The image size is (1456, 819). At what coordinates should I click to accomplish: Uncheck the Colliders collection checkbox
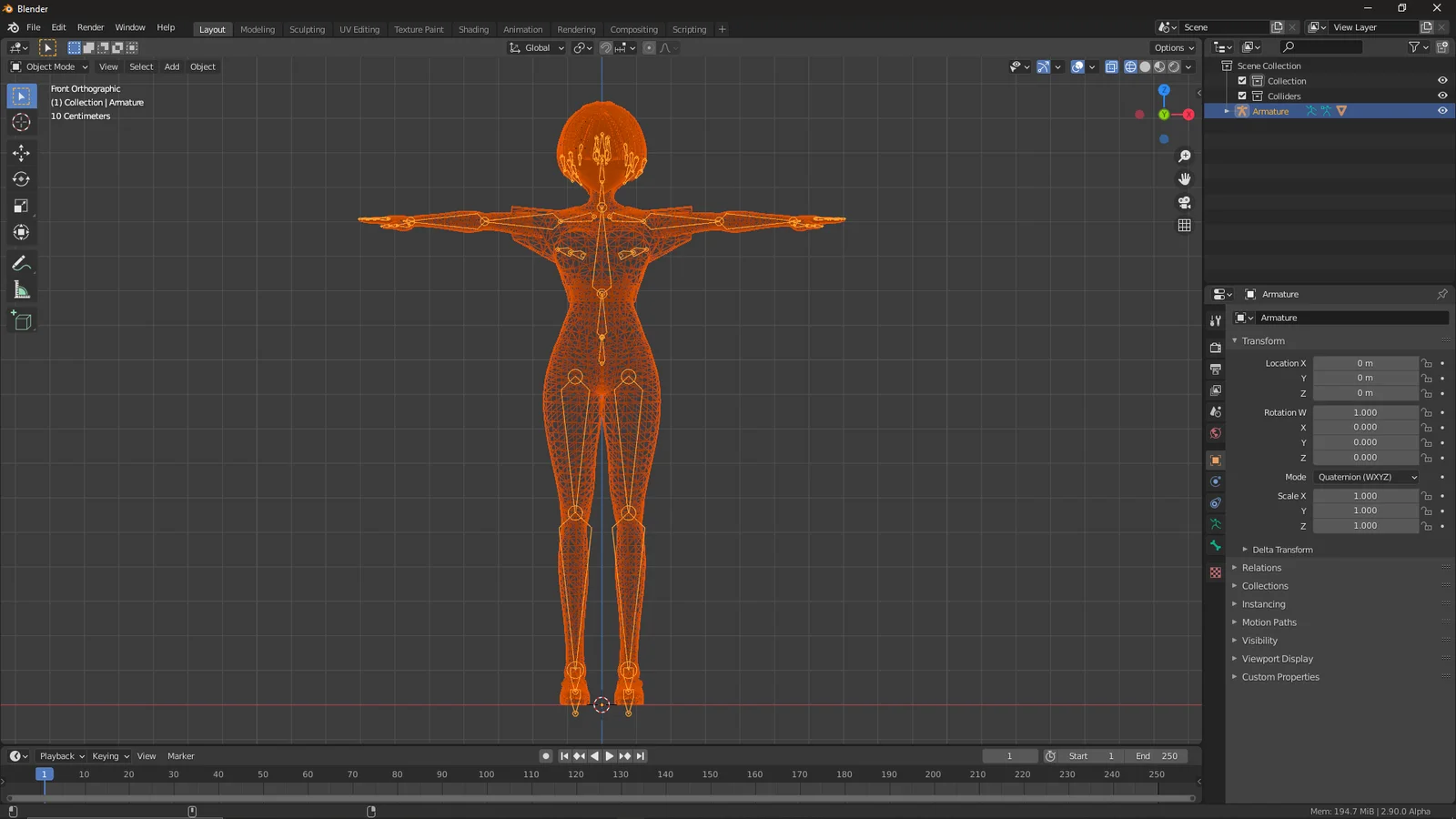tap(1243, 96)
